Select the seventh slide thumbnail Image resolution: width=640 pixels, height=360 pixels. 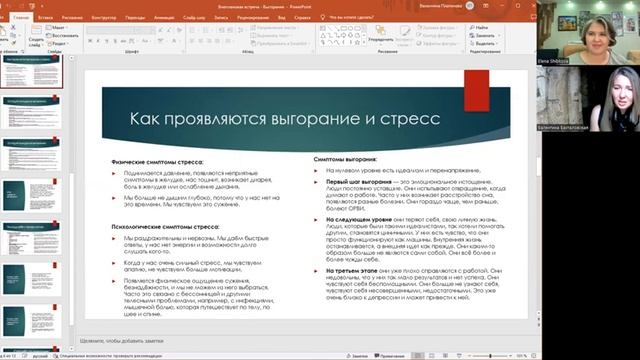[32, 321]
